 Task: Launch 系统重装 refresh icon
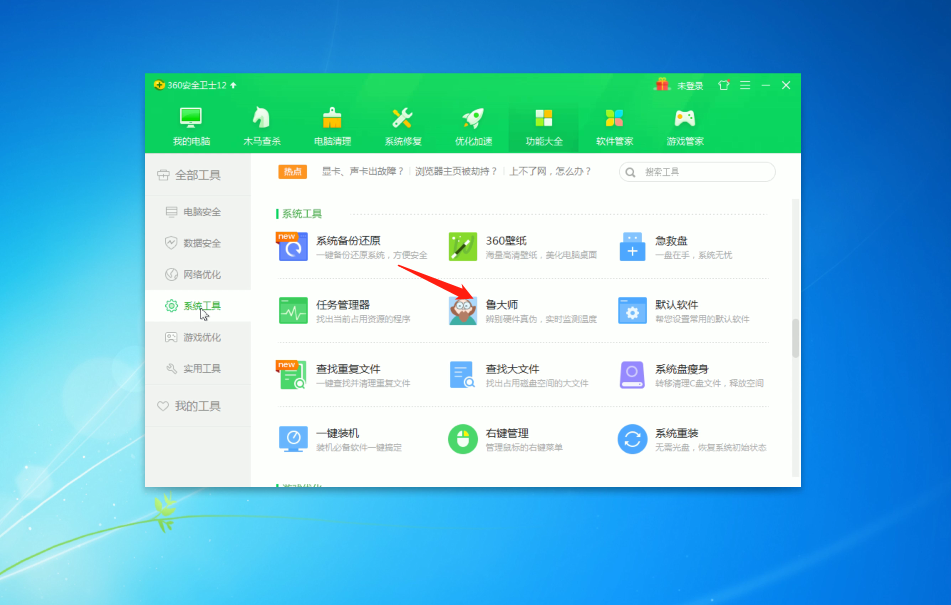[632, 439]
